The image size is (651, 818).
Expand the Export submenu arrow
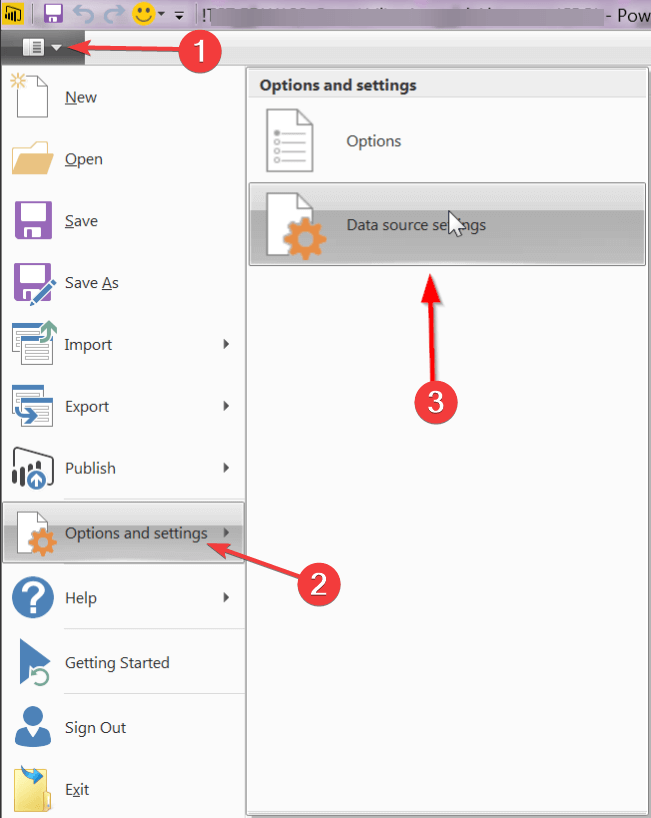coord(226,406)
